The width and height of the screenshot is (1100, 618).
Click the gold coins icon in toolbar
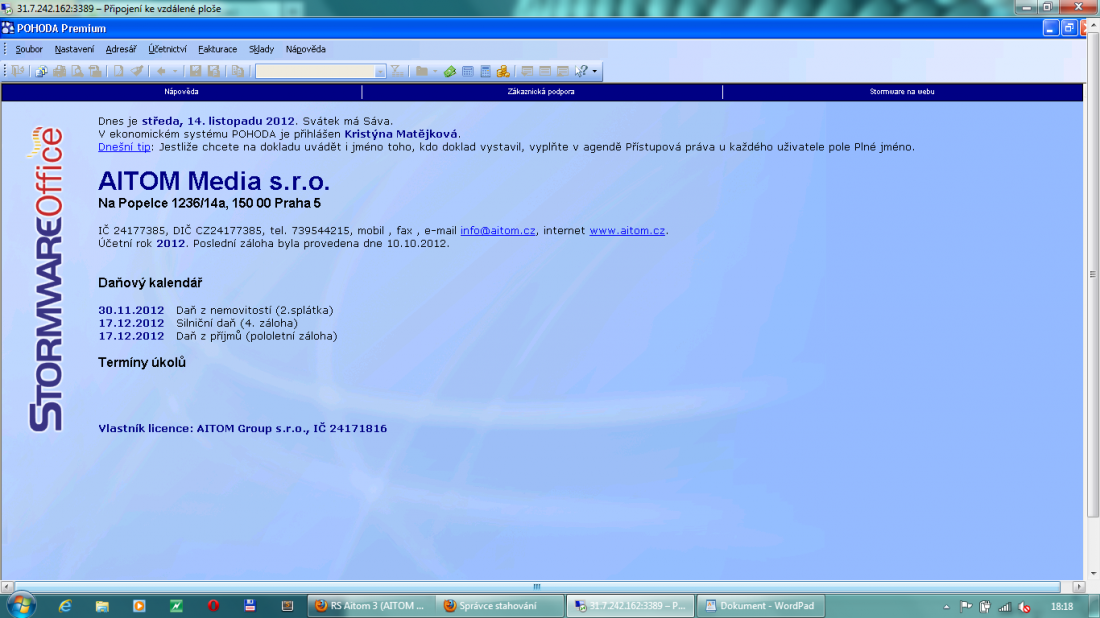tap(503, 71)
